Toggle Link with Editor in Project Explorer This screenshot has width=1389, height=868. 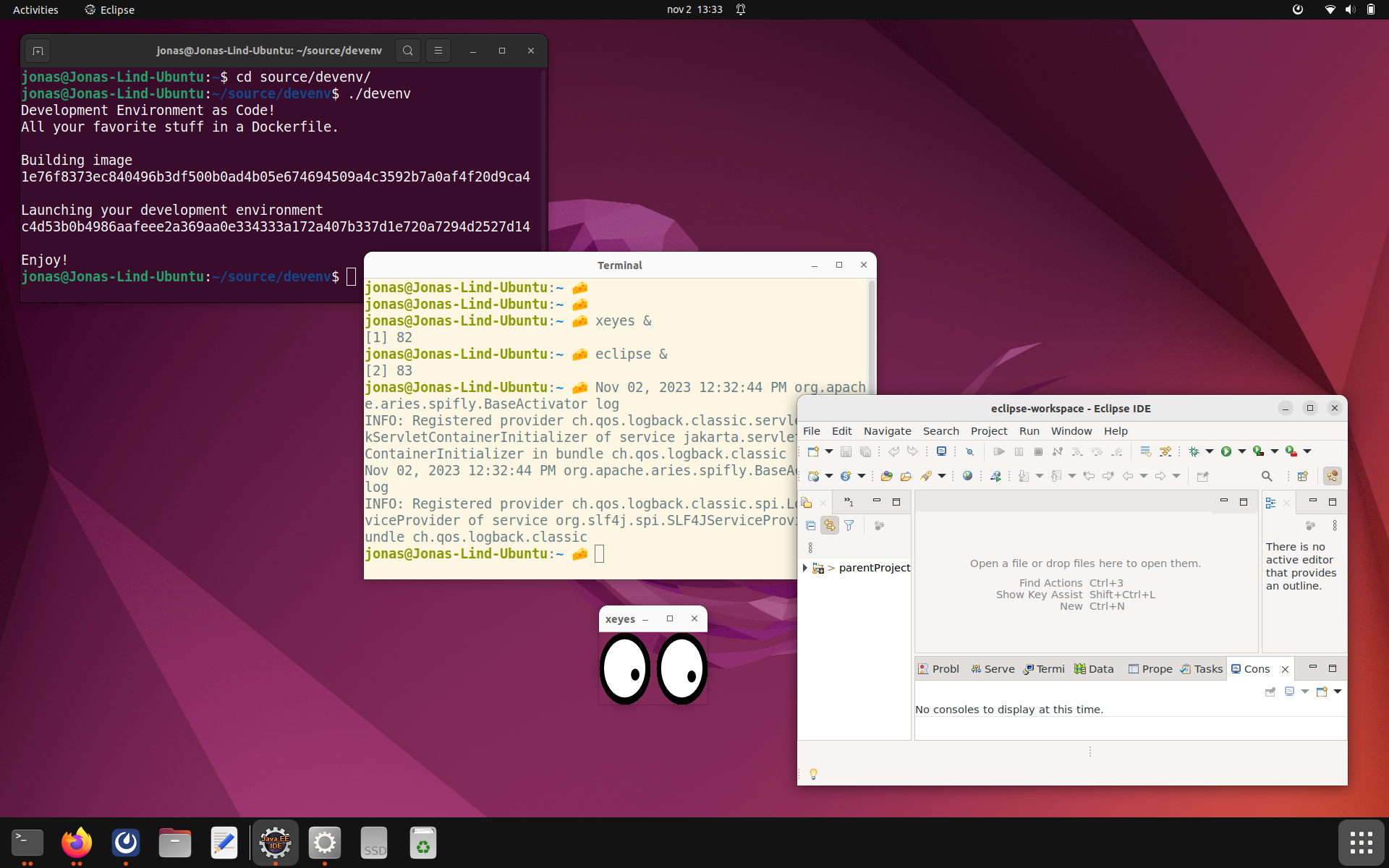coord(830,526)
